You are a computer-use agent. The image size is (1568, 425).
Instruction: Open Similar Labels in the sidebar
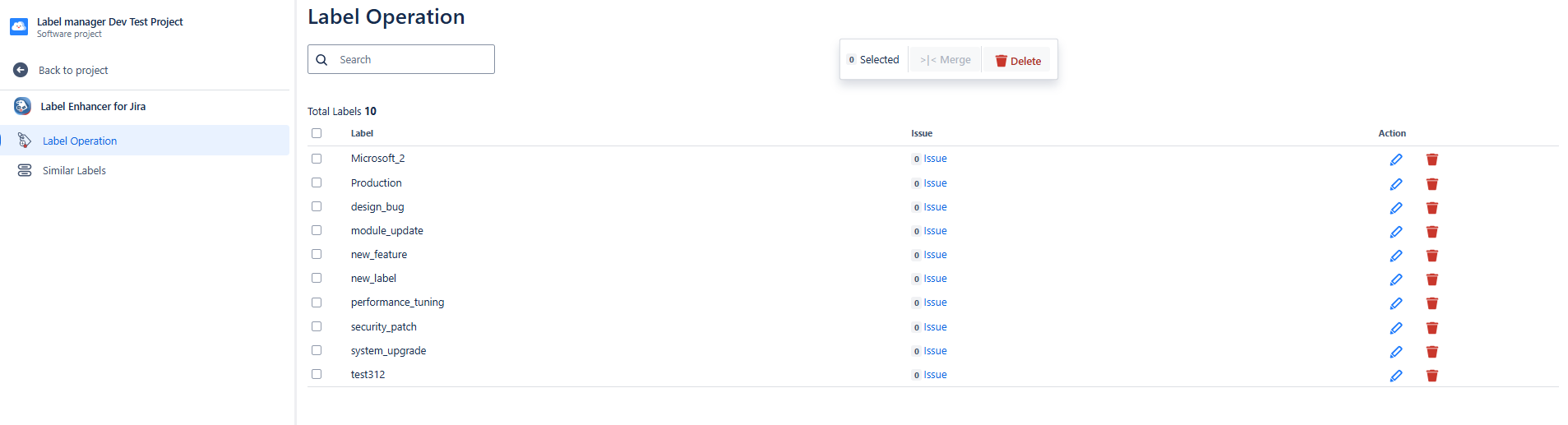(145, 170)
